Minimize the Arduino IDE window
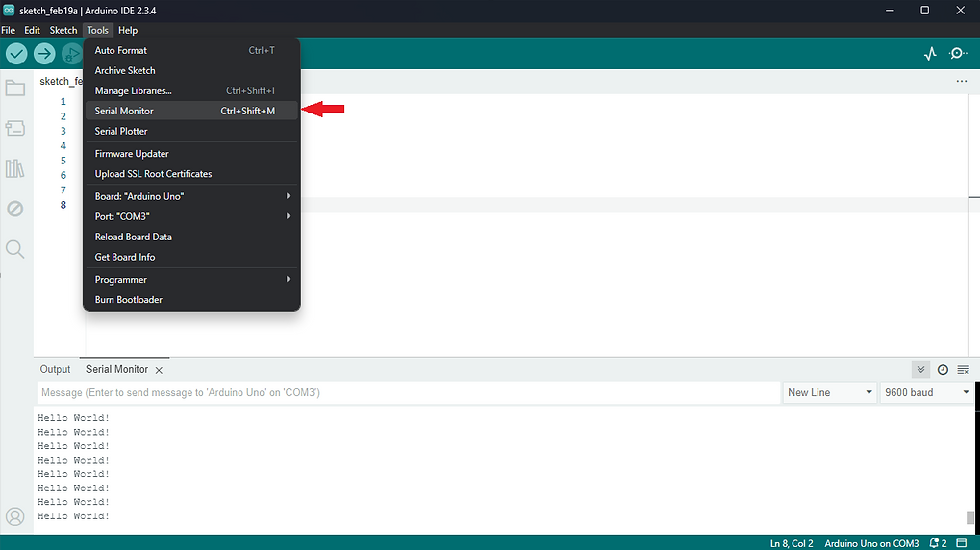This screenshot has height=550, width=980. (x=889, y=11)
